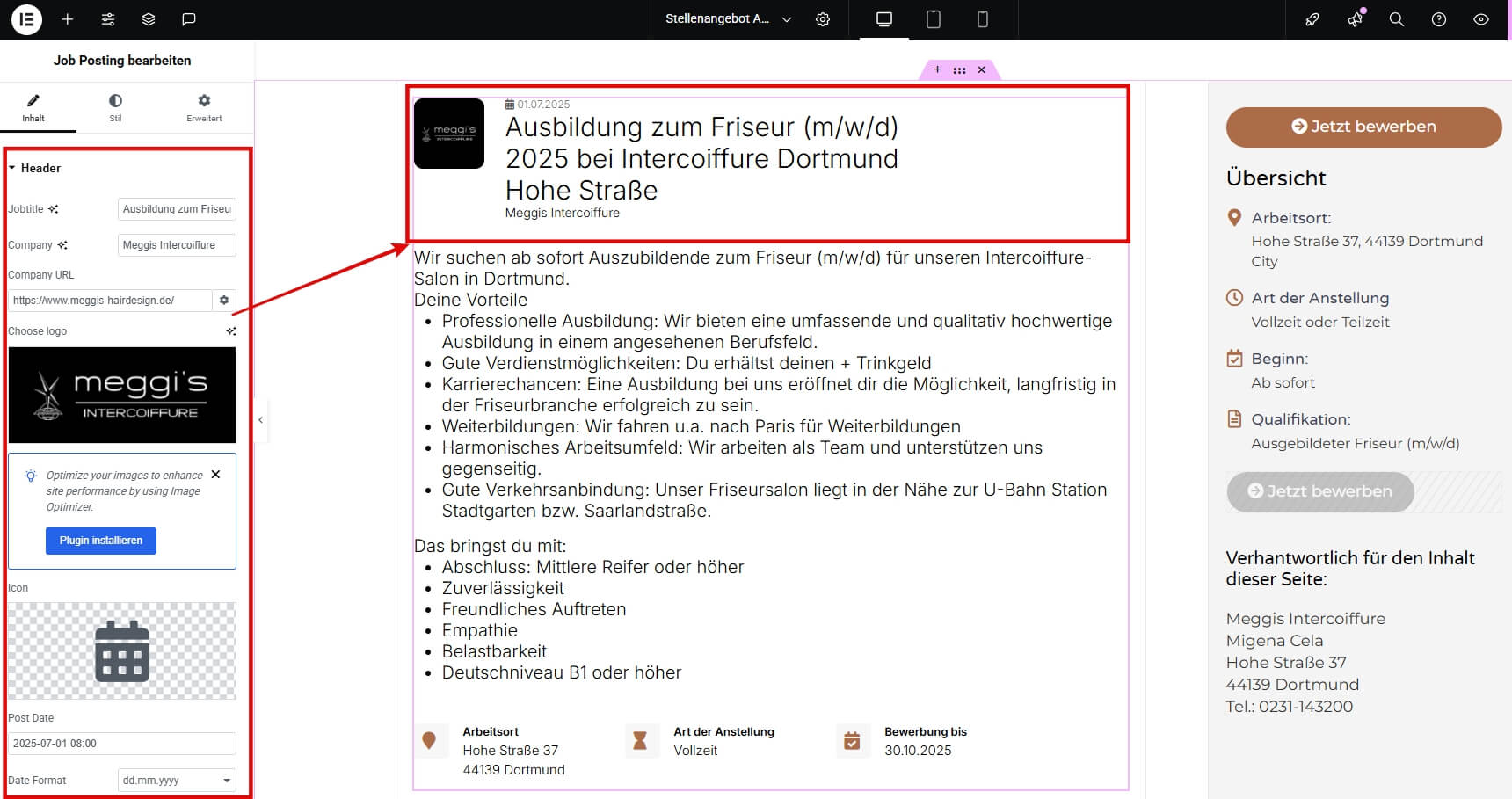Click the meggi's logo image preview
Image resolution: width=1512 pixels, height=799 pixels.
coord(122,396)
